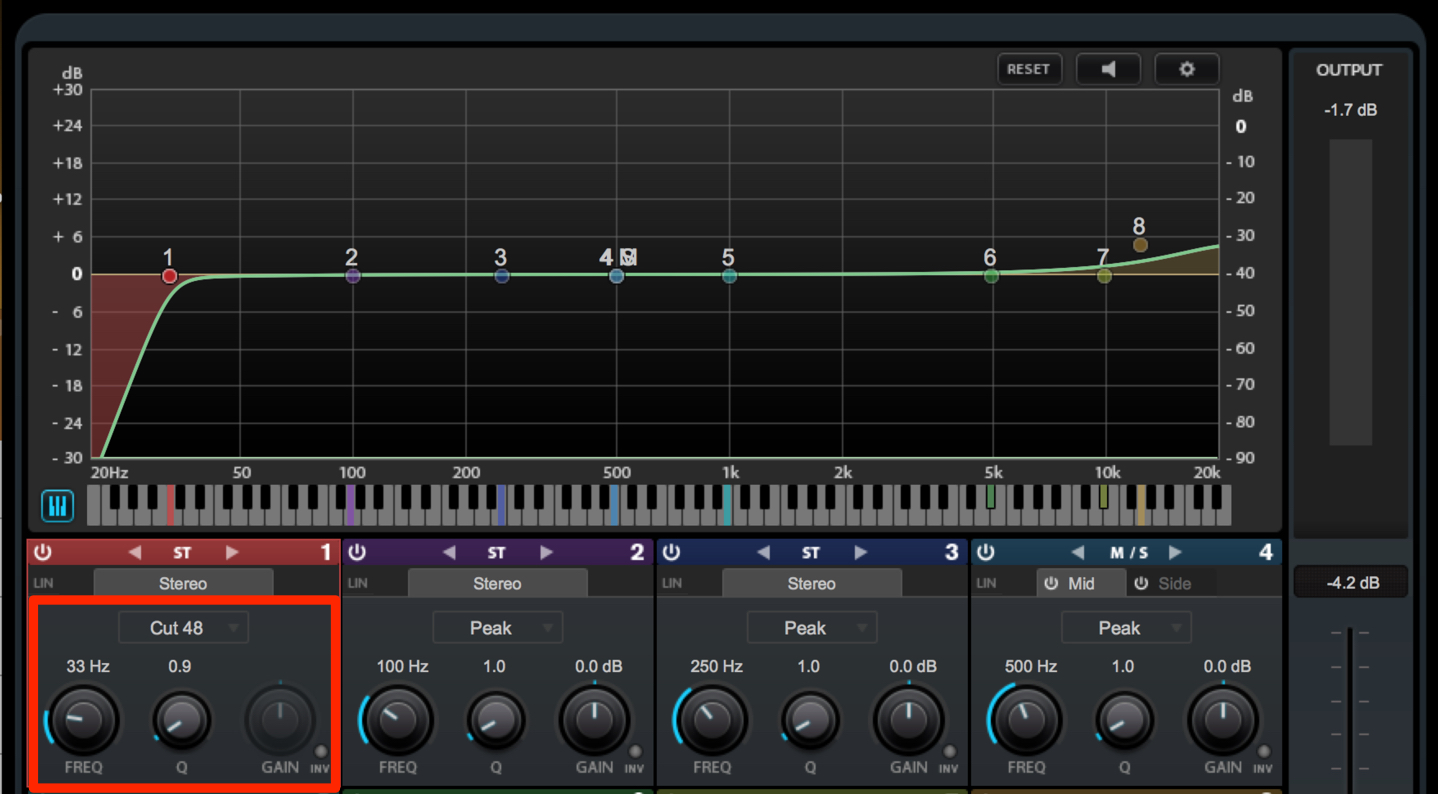Click the -4.2 dB output value field
This screenshot has height=794, width=1438.
click(1351, 583)
